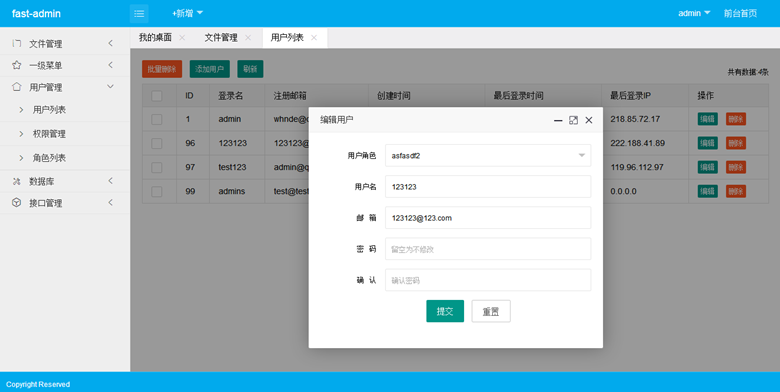Viewport: 780px width, 392px height.
Task: Open the +新增 dropdown in top bar
Action: click(x=188, y=13)
